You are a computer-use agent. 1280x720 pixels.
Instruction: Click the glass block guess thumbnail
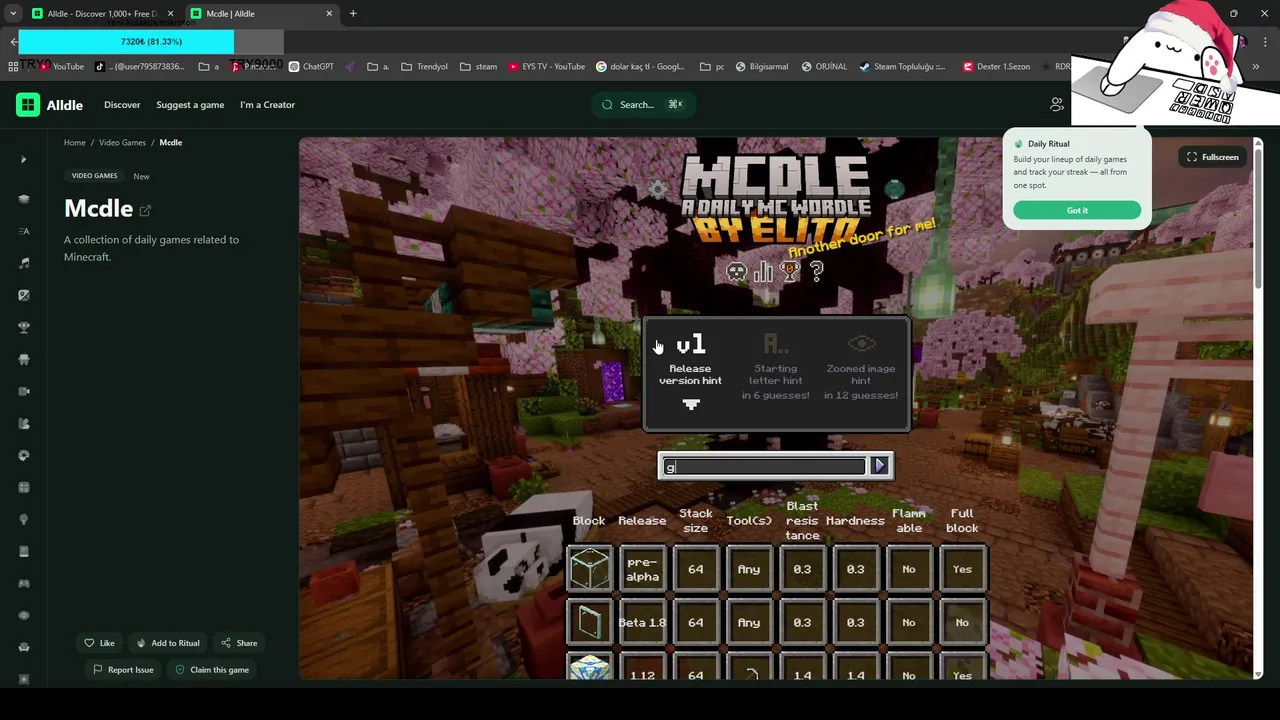click(589, 569)
